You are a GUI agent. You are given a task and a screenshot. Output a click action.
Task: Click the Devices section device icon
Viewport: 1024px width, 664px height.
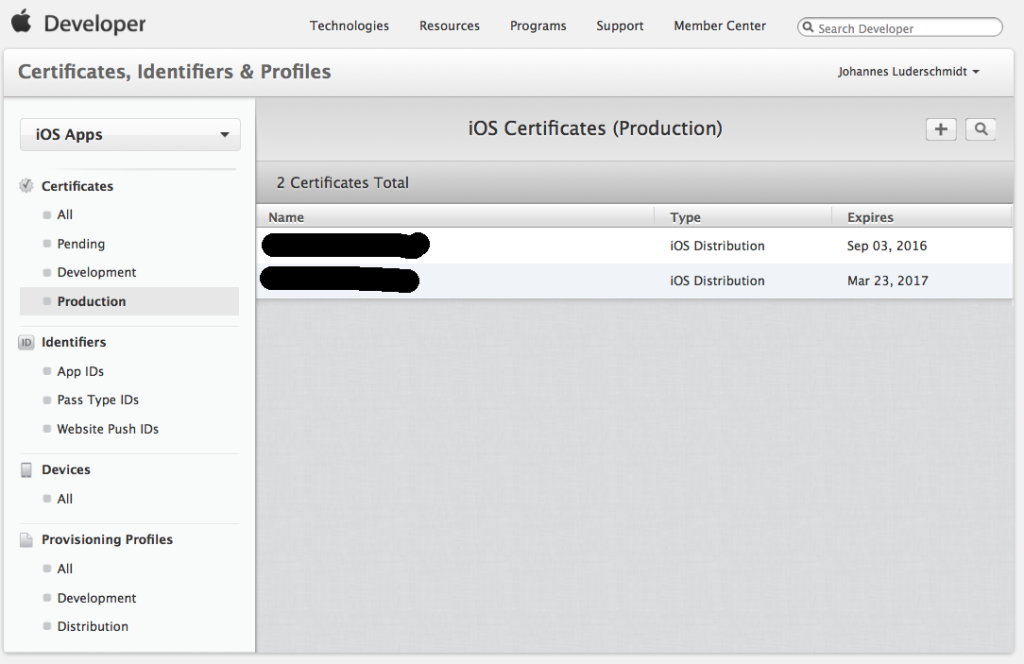click(26, 470)
